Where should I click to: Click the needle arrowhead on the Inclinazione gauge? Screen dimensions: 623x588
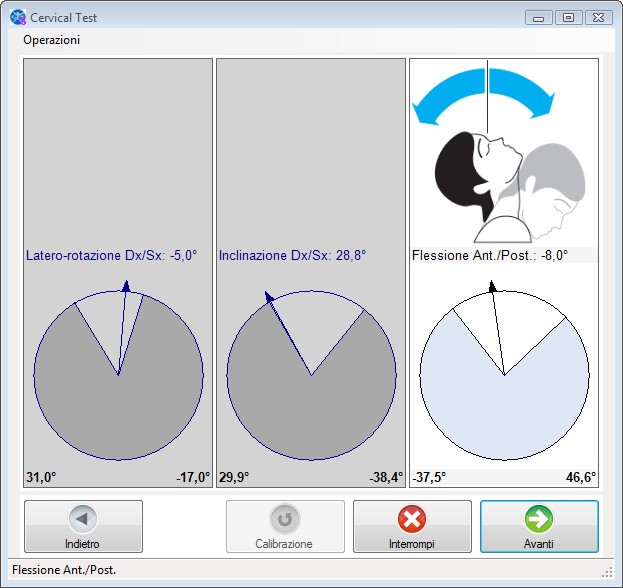[x=269, y=297]
